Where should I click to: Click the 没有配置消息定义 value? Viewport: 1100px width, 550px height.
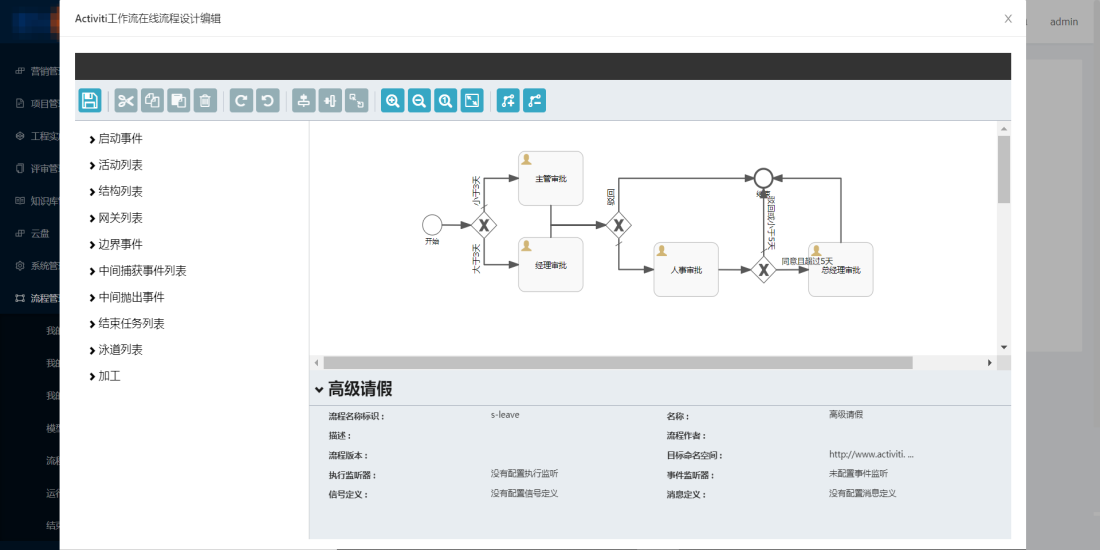tap(862, 493)
